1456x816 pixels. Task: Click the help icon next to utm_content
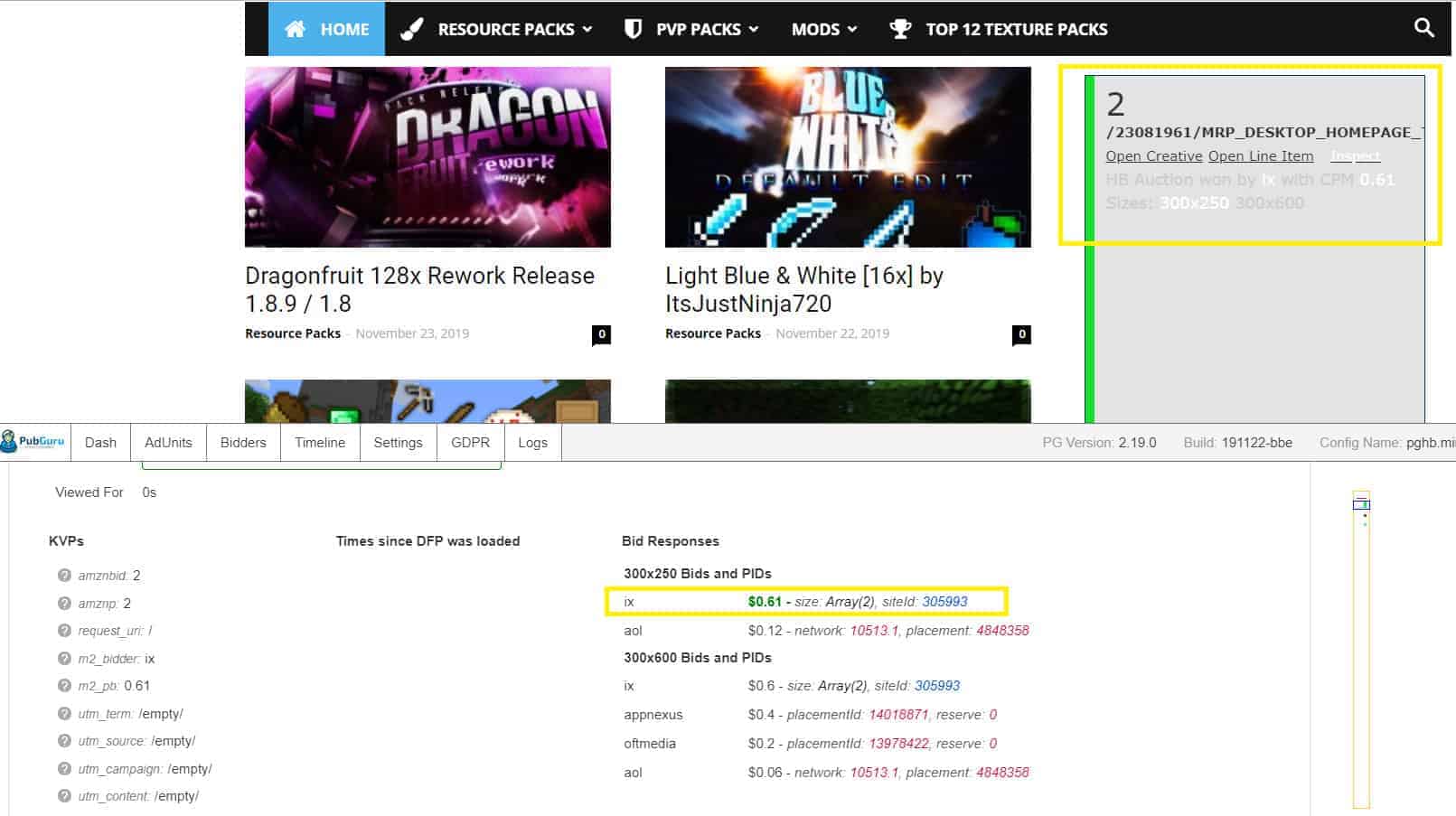pyautogui.click(x=64, y=796)
